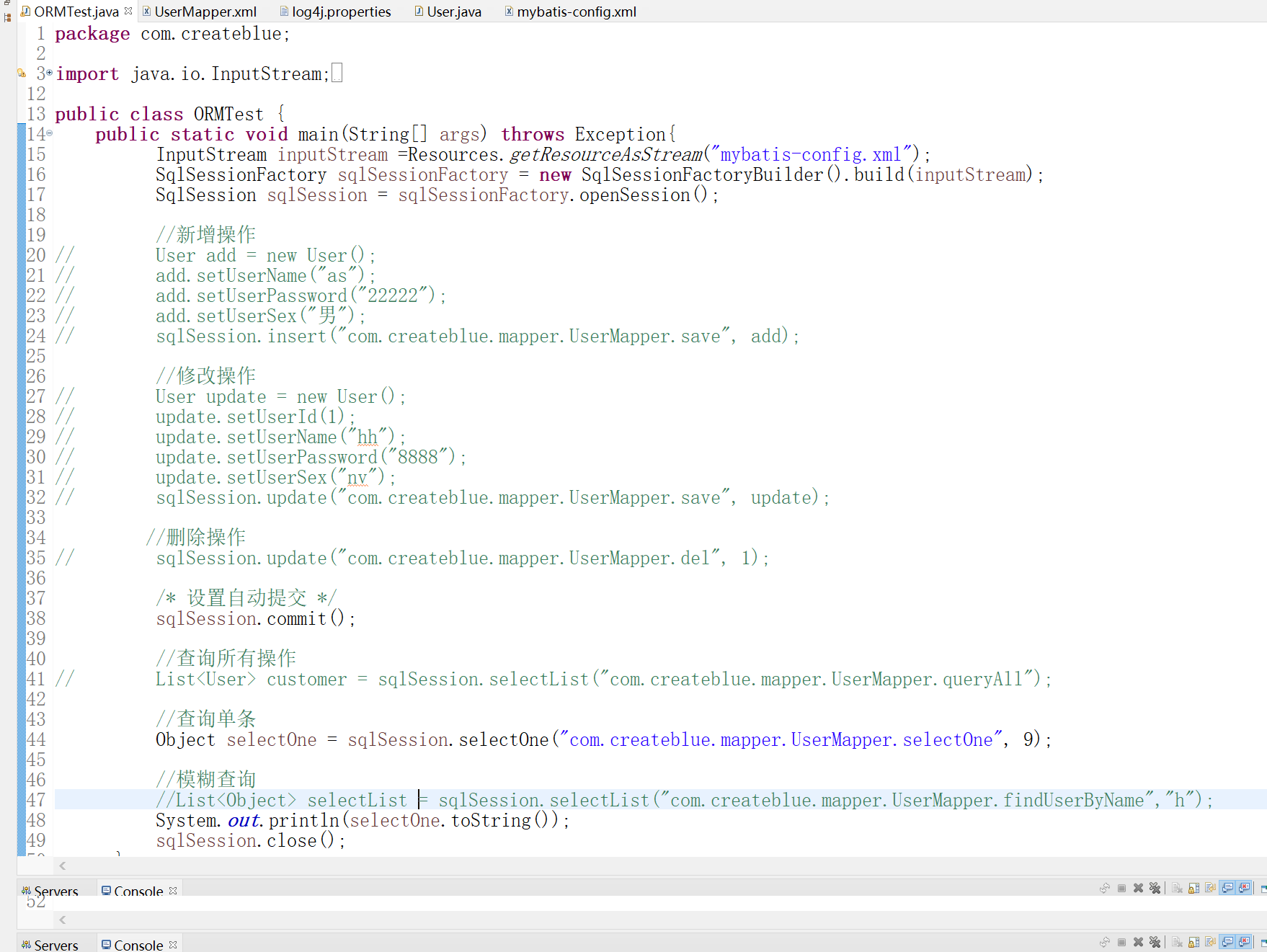Click the "mybatis-config.xml" string literal on line 15
The image size is (1267, 952).
[x=811, y=154]
